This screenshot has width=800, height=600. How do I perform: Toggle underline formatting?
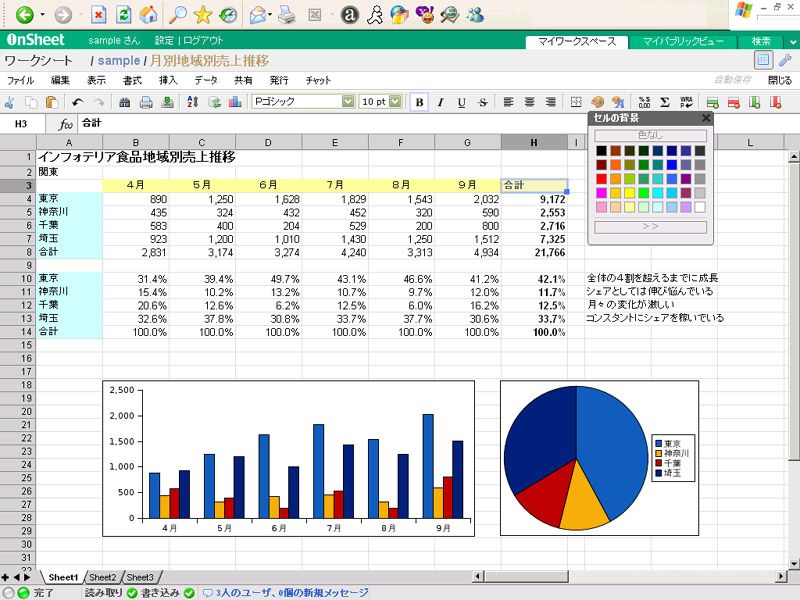point(462,103)
